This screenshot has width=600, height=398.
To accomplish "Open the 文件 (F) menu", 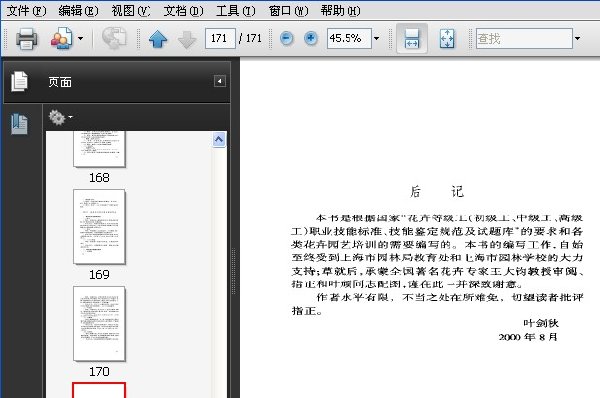I will tap(26, 10).
